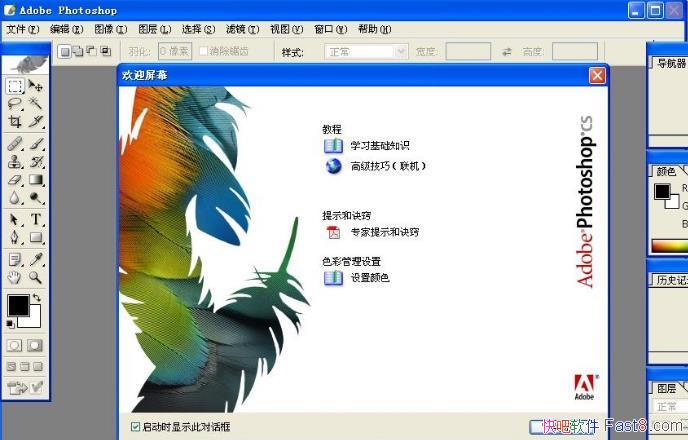Image resolution: width=688 pixels, height=440 pixels.
Task: Switch to Quick Mask mode
Action: click(35, 345)
